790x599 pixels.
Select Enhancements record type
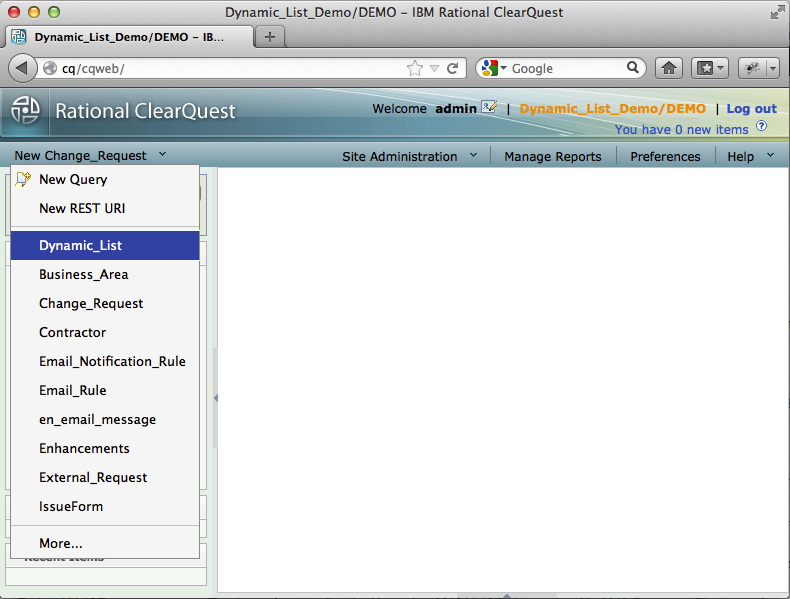pos(105,448)
